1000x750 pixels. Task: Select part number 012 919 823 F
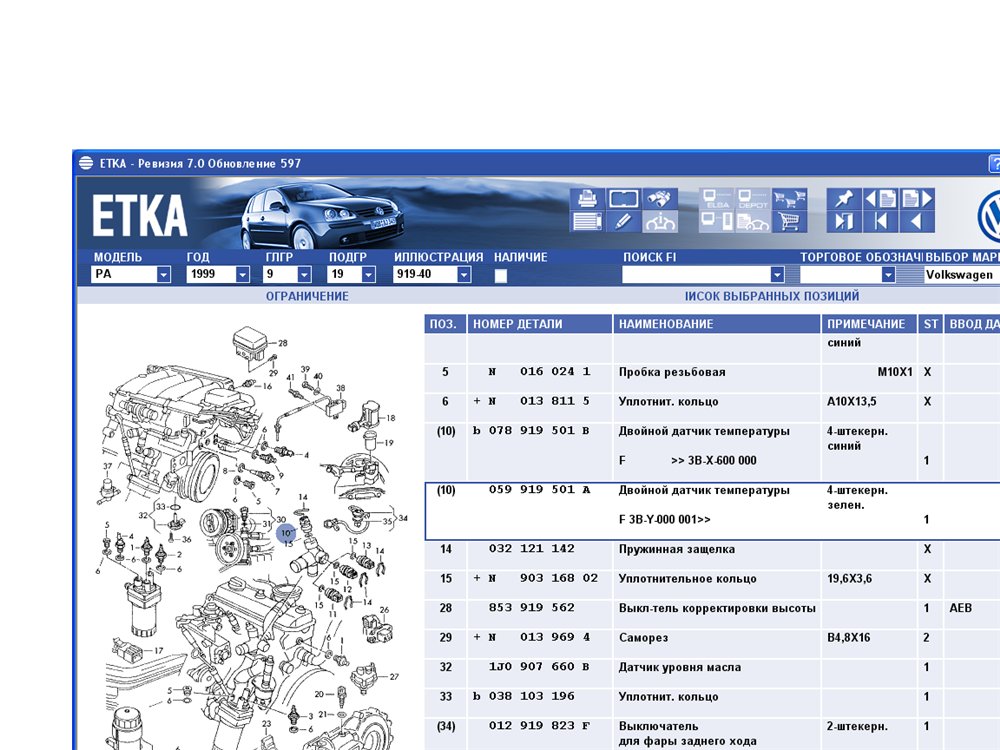pos(540,726)
